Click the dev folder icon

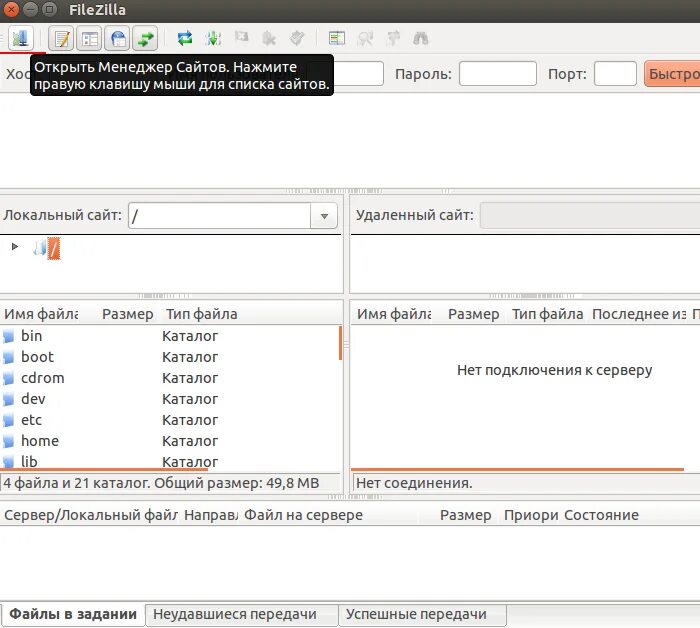[x=8, y=399]
